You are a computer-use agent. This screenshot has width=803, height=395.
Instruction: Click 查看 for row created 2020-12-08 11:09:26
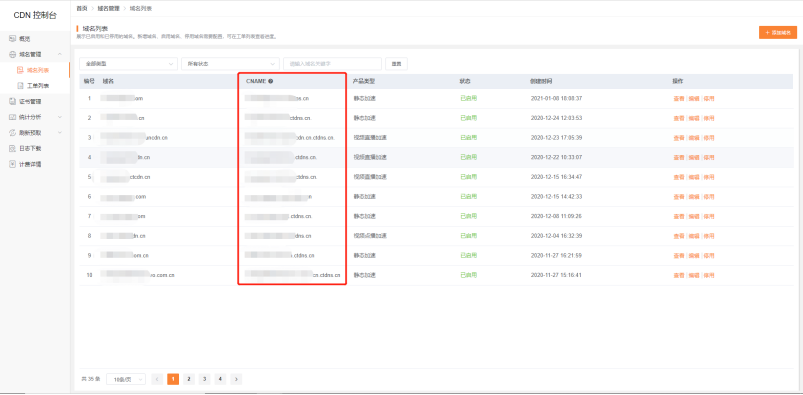click(x=679, y=216)
